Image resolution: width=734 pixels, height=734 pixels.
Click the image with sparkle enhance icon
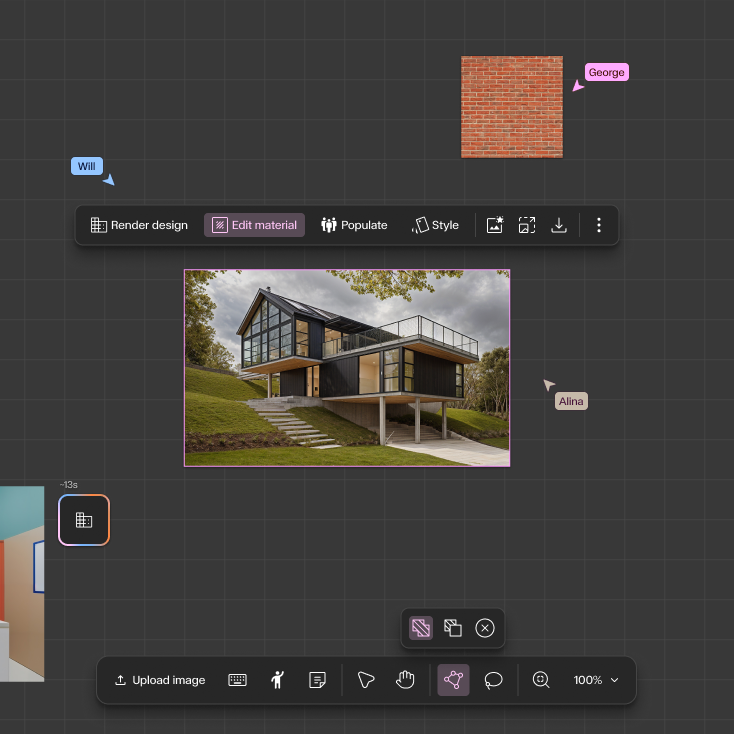(494, 225)
